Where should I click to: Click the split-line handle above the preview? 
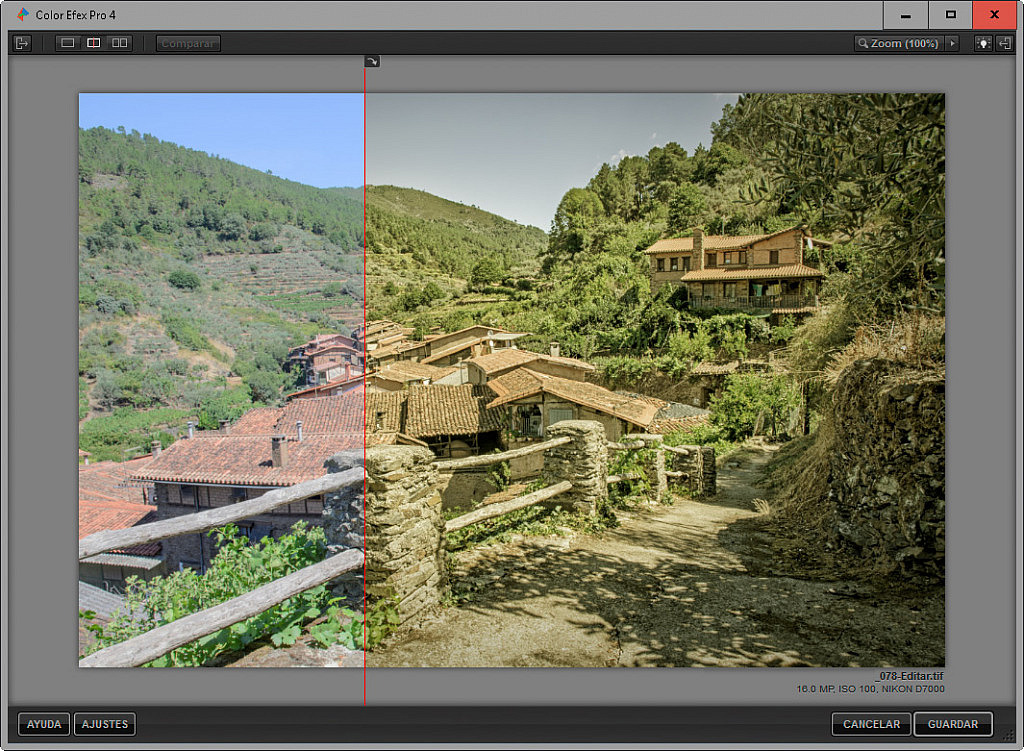(372, 60)
